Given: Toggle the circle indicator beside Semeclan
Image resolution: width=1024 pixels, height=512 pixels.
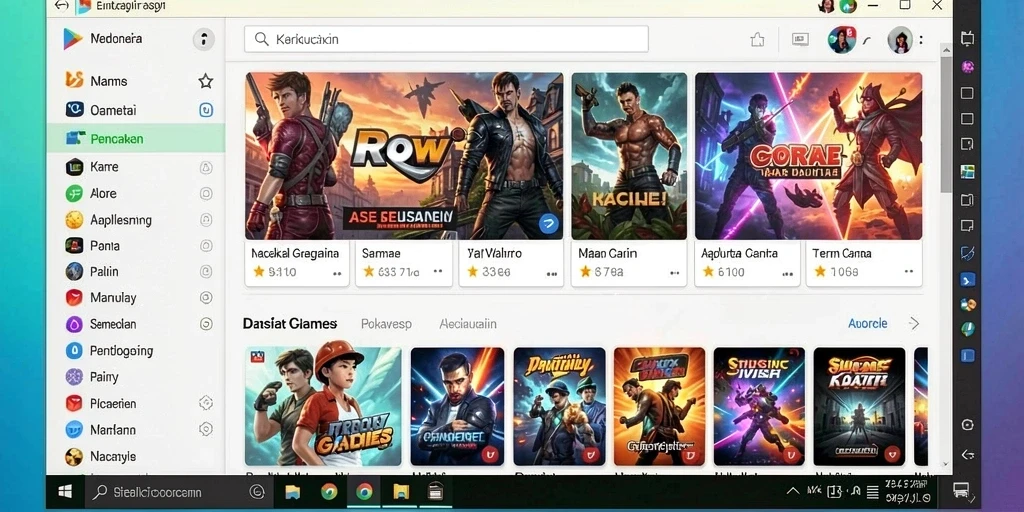Looking at the screenshot, I should click(206, 324).
